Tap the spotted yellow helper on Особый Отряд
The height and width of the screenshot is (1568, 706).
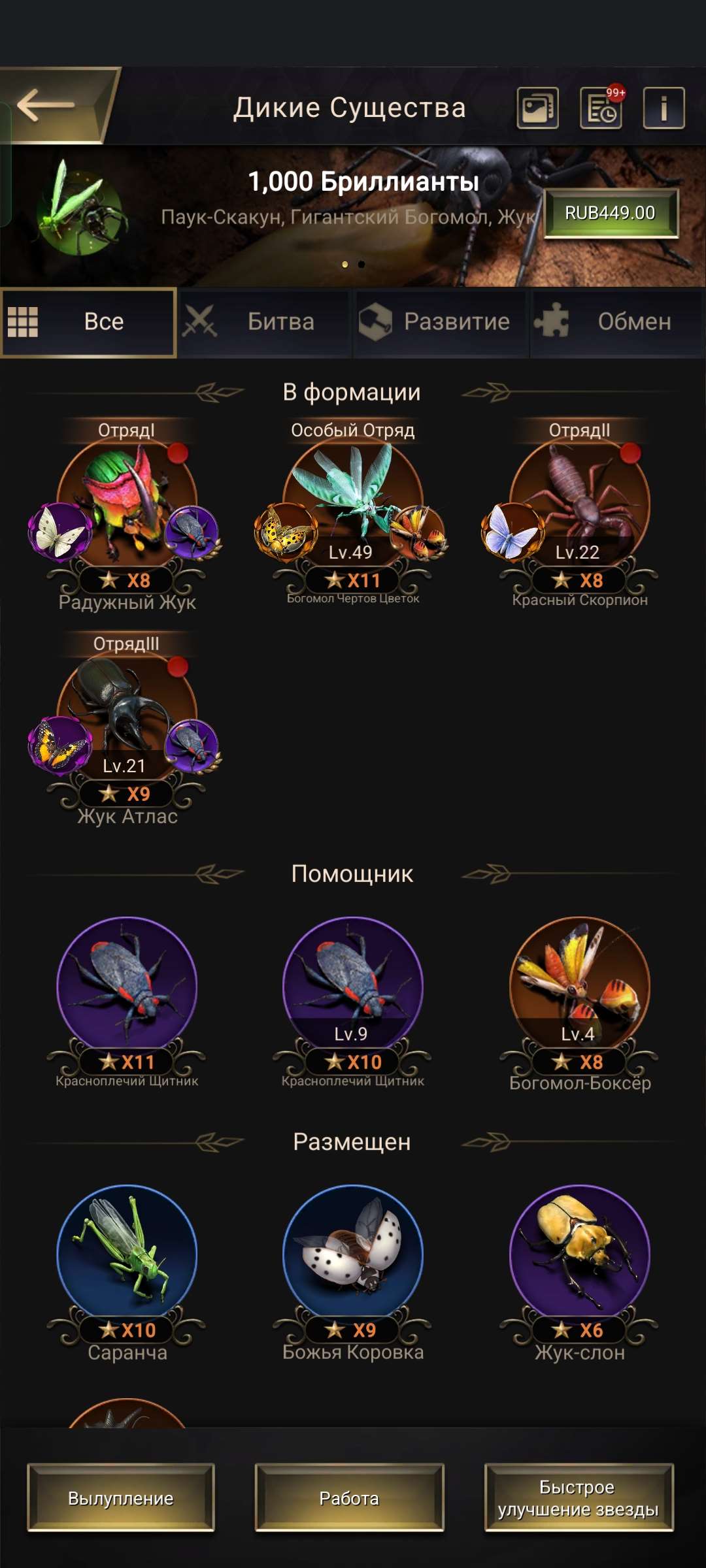286,532
